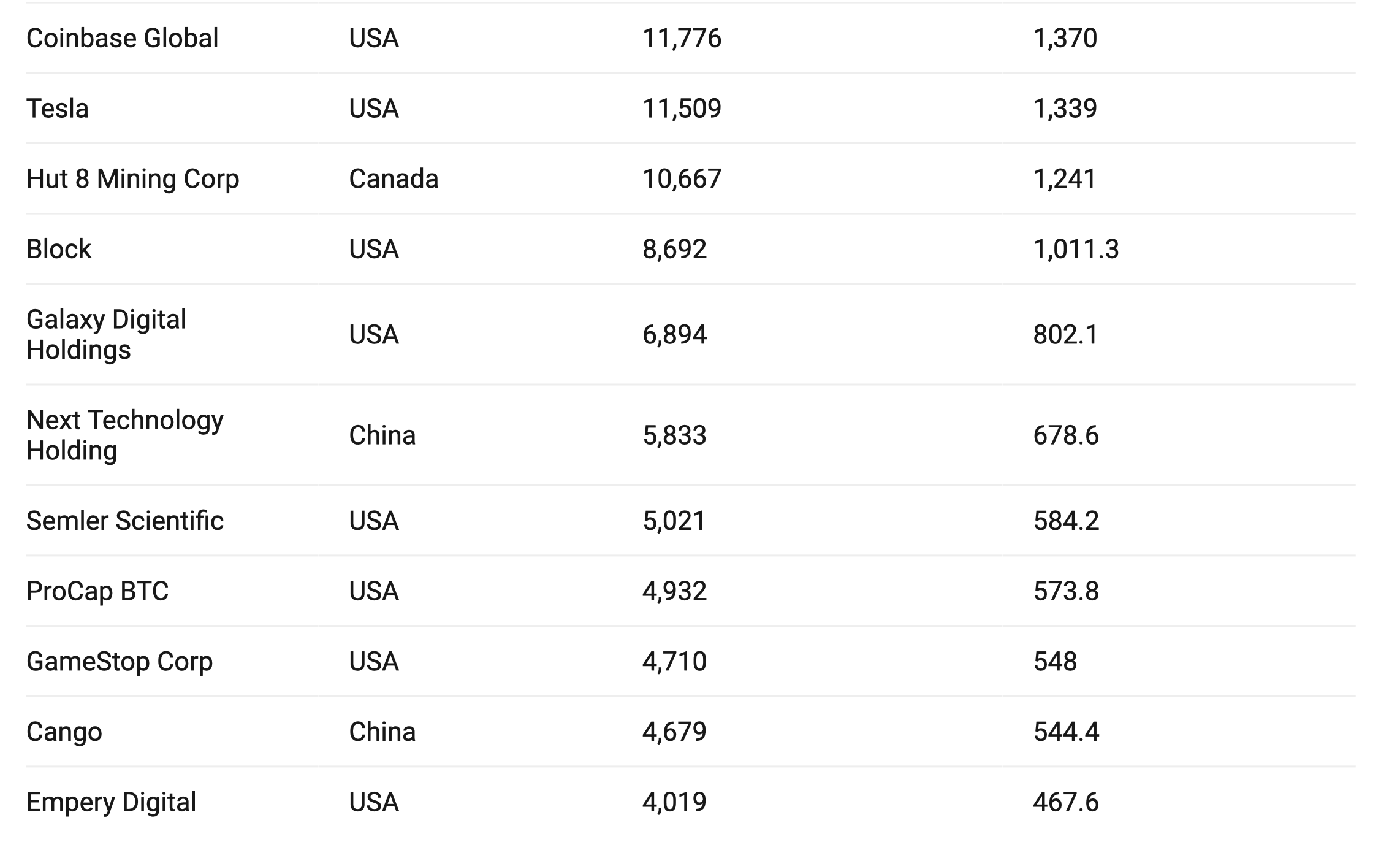Click the Next Technology Holding name
This screenshot has height=850, width=1400.
(x=124, y=435)
